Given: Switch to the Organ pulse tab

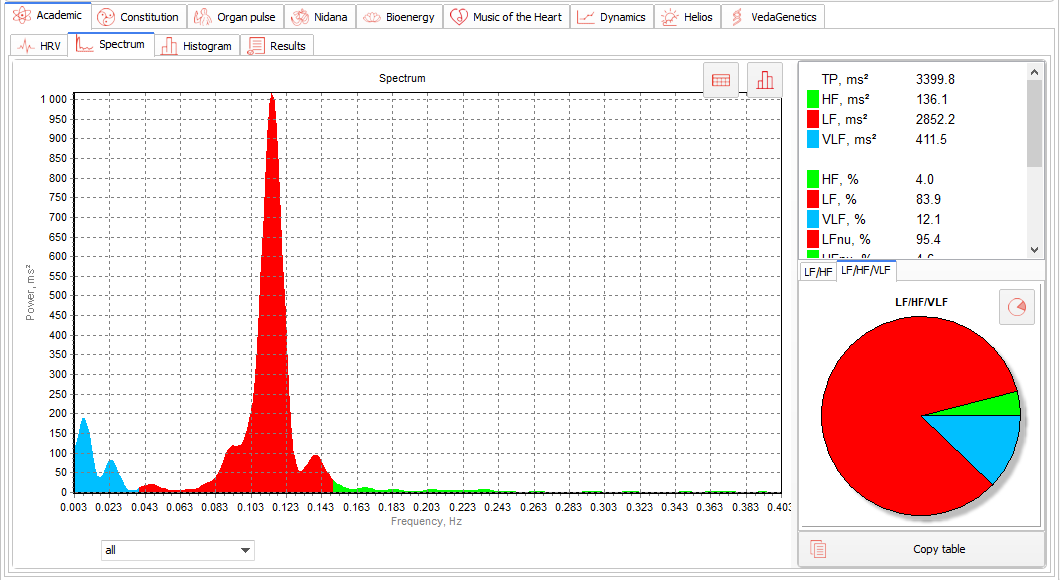Looking at the screenshot, I should pyautogui.click(x=235, y=17).
